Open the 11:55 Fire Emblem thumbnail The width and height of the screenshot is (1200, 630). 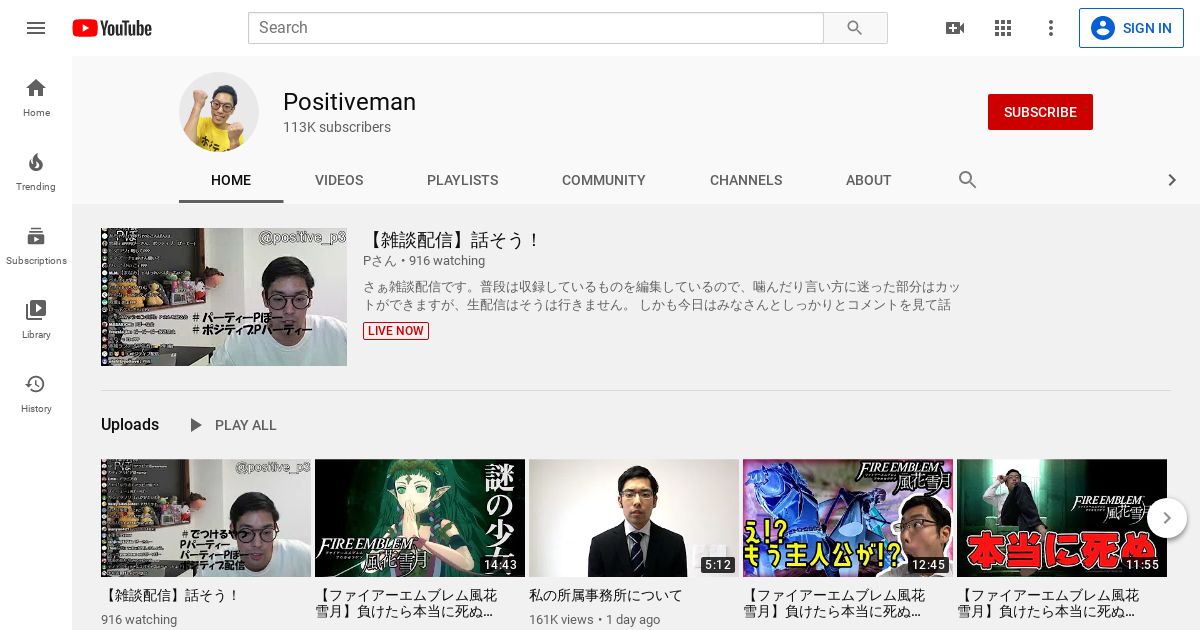pyautogui.click(x=1062, y=518)
